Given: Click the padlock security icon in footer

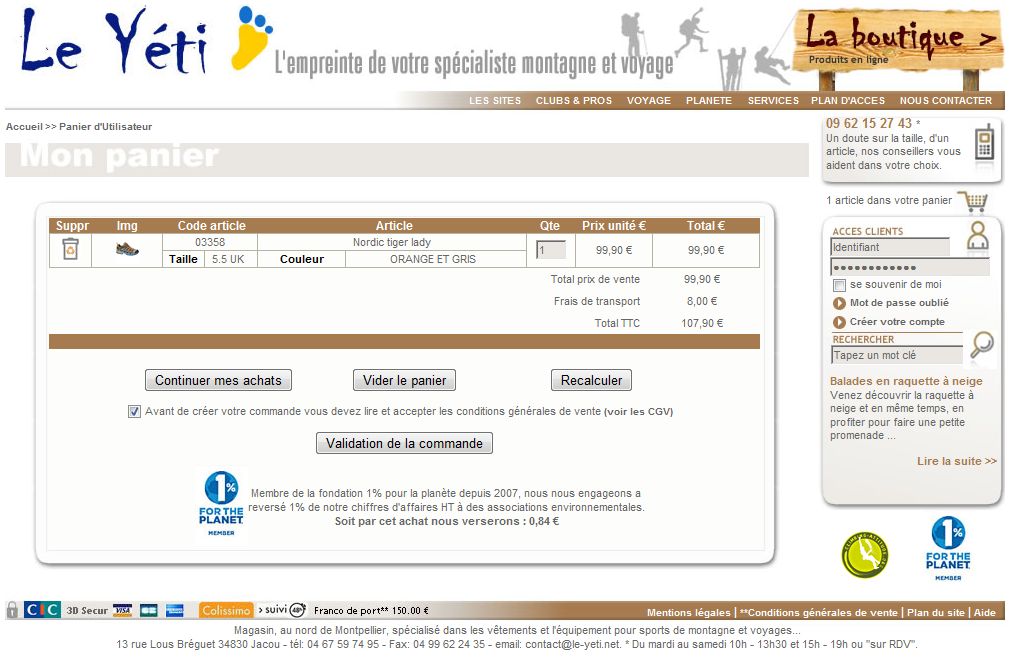Looking at the screenshot, I should point(12,610).
